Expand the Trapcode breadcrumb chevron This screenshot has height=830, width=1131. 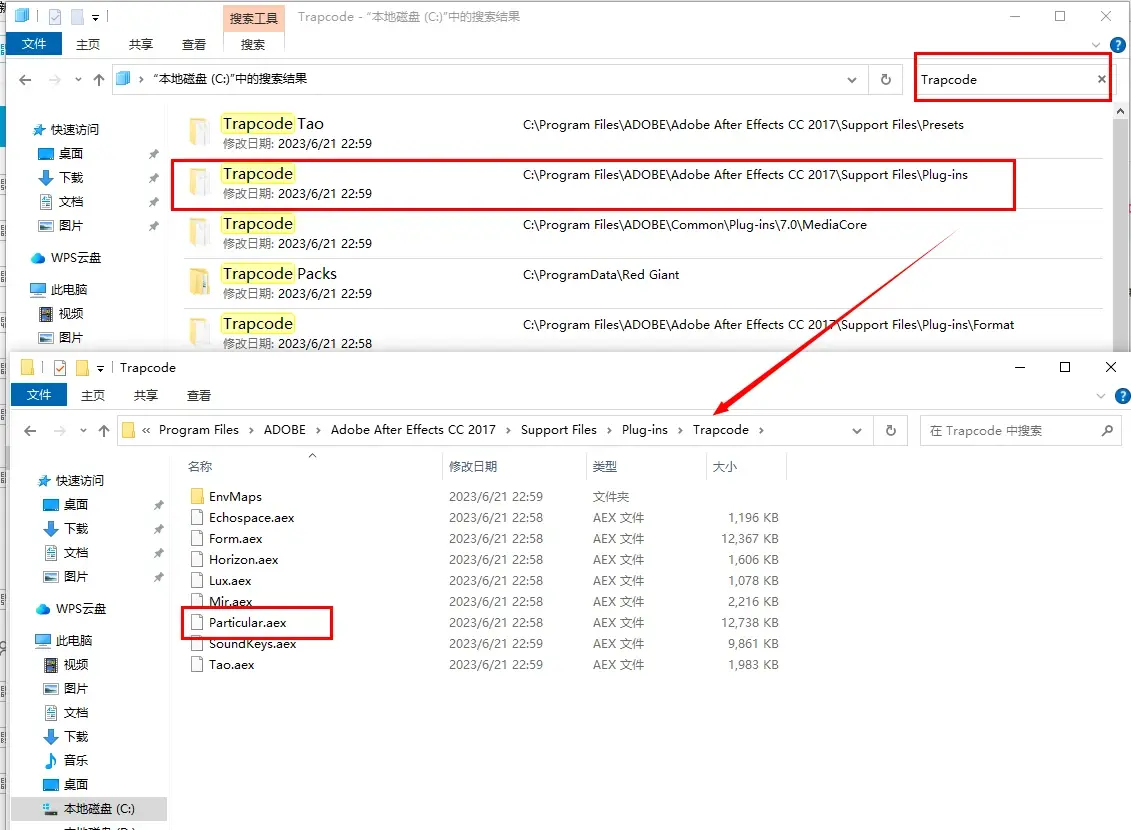tap(760, 431)
